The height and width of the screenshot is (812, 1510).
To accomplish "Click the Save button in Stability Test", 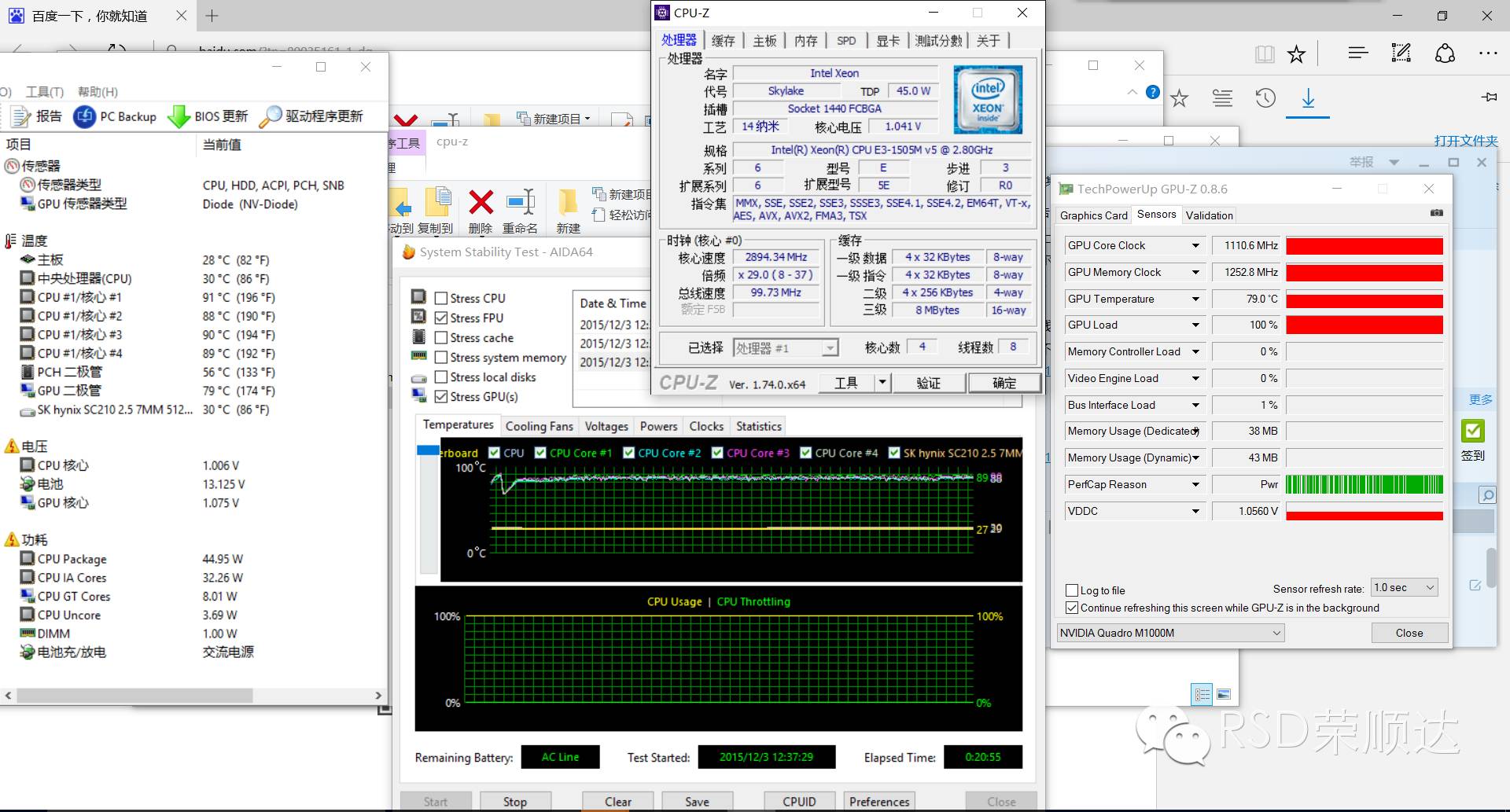I will [x=697, y=802].
